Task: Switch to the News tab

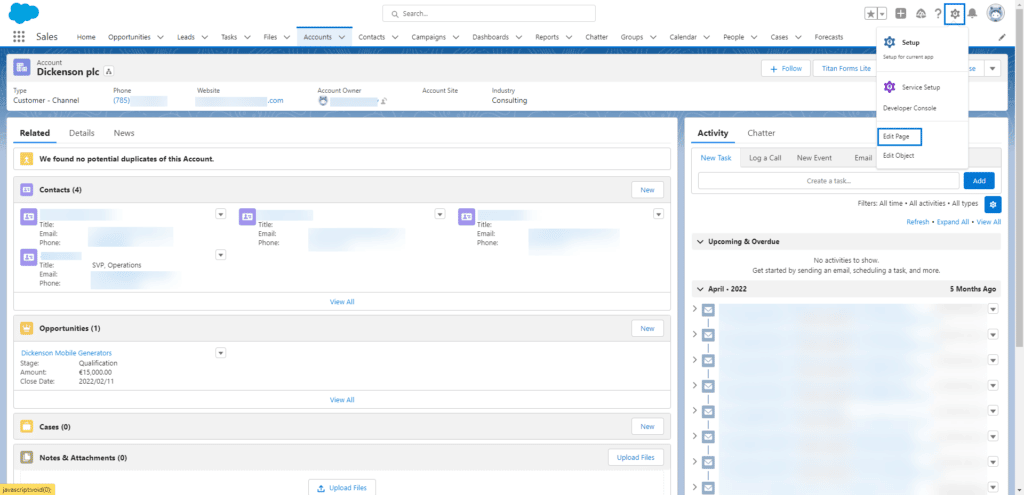Action: pos(124,133)
